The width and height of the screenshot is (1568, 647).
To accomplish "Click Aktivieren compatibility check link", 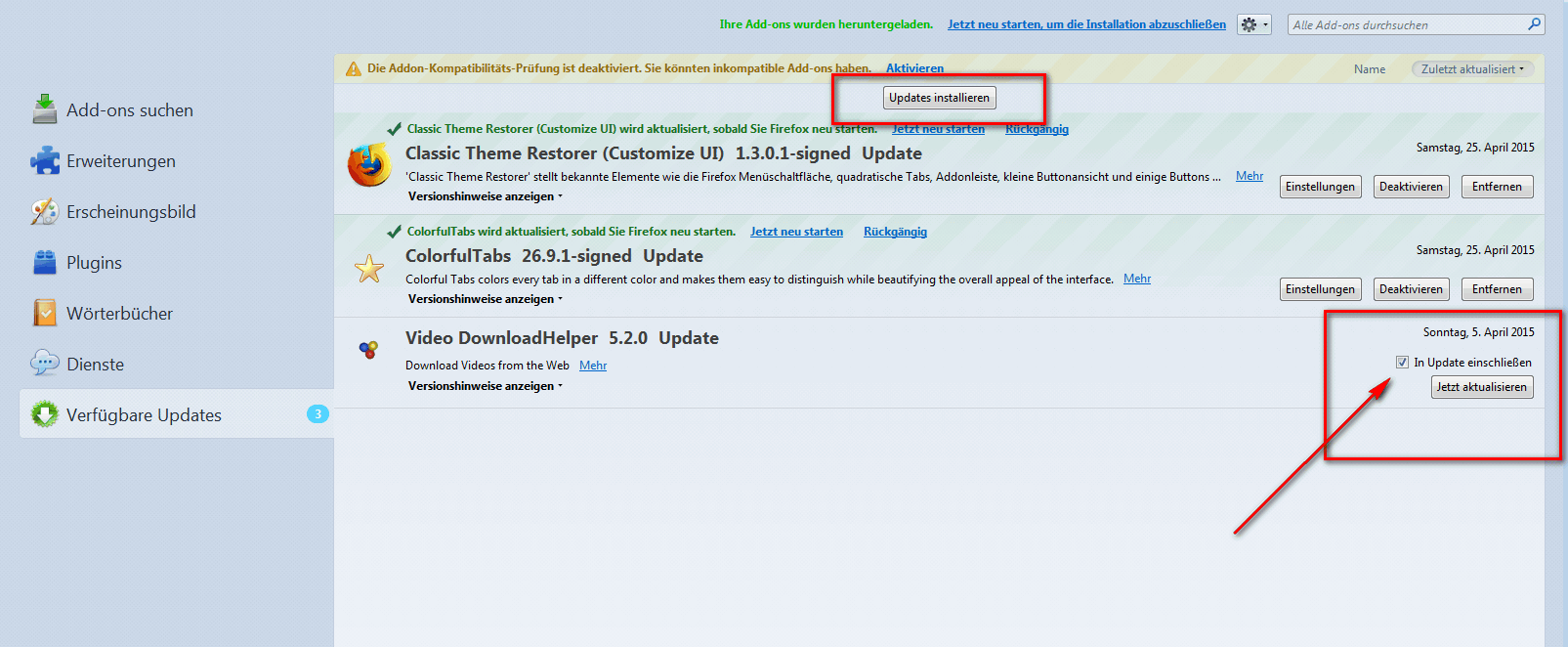I will point(914,68).
